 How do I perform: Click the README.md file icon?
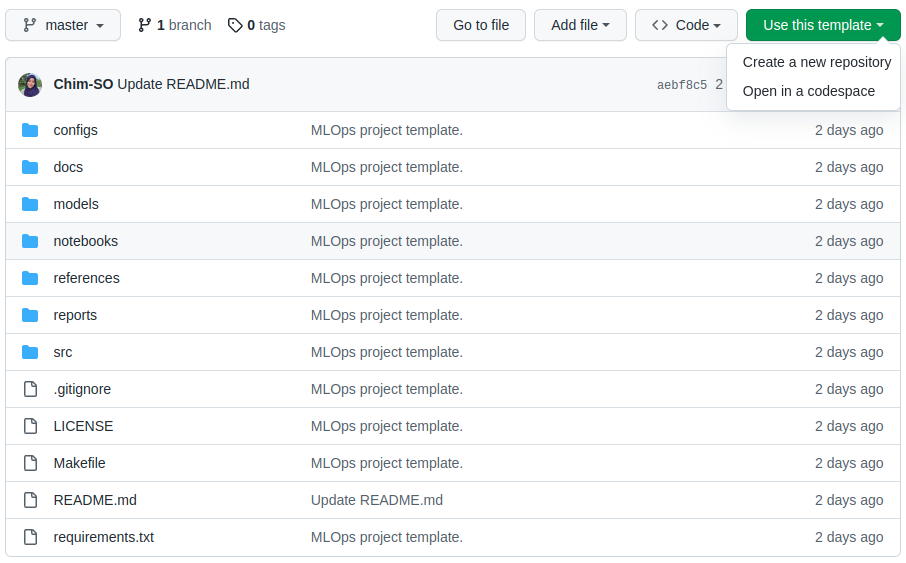(x=31, y=500)
